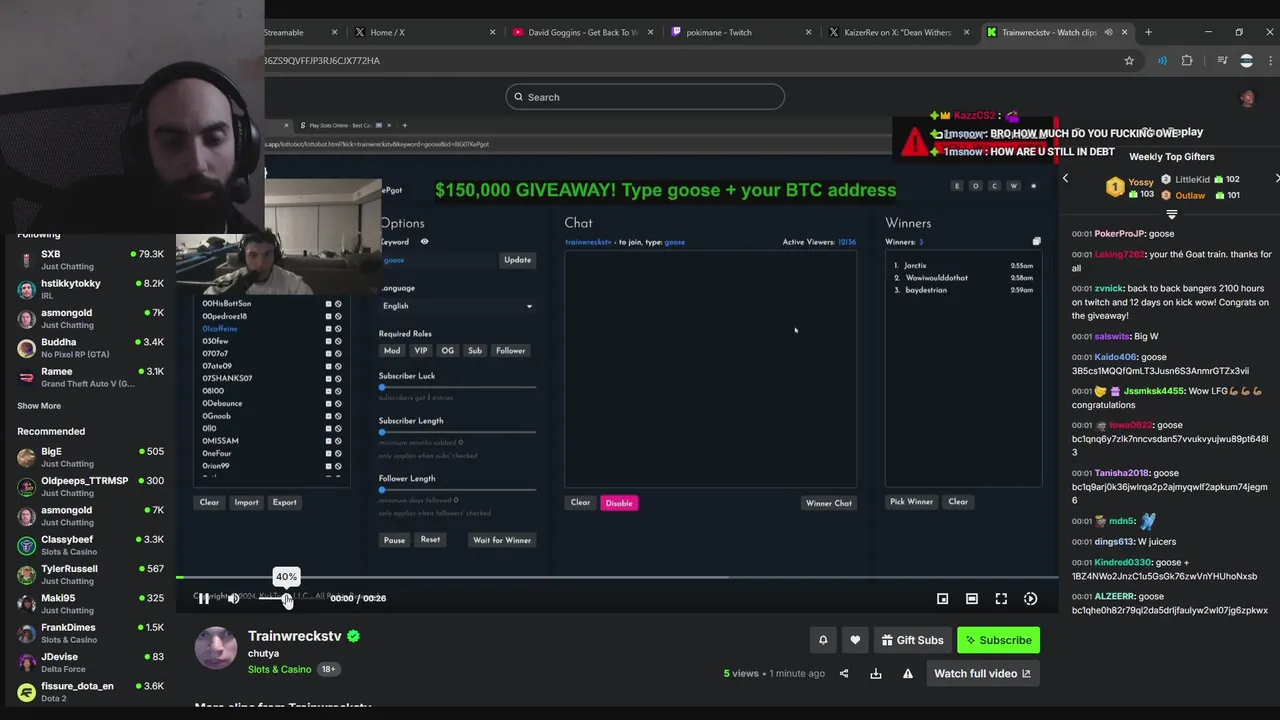Open BigE recommended channel
Screen dimensions: 1280x720
tap(90, 457)
